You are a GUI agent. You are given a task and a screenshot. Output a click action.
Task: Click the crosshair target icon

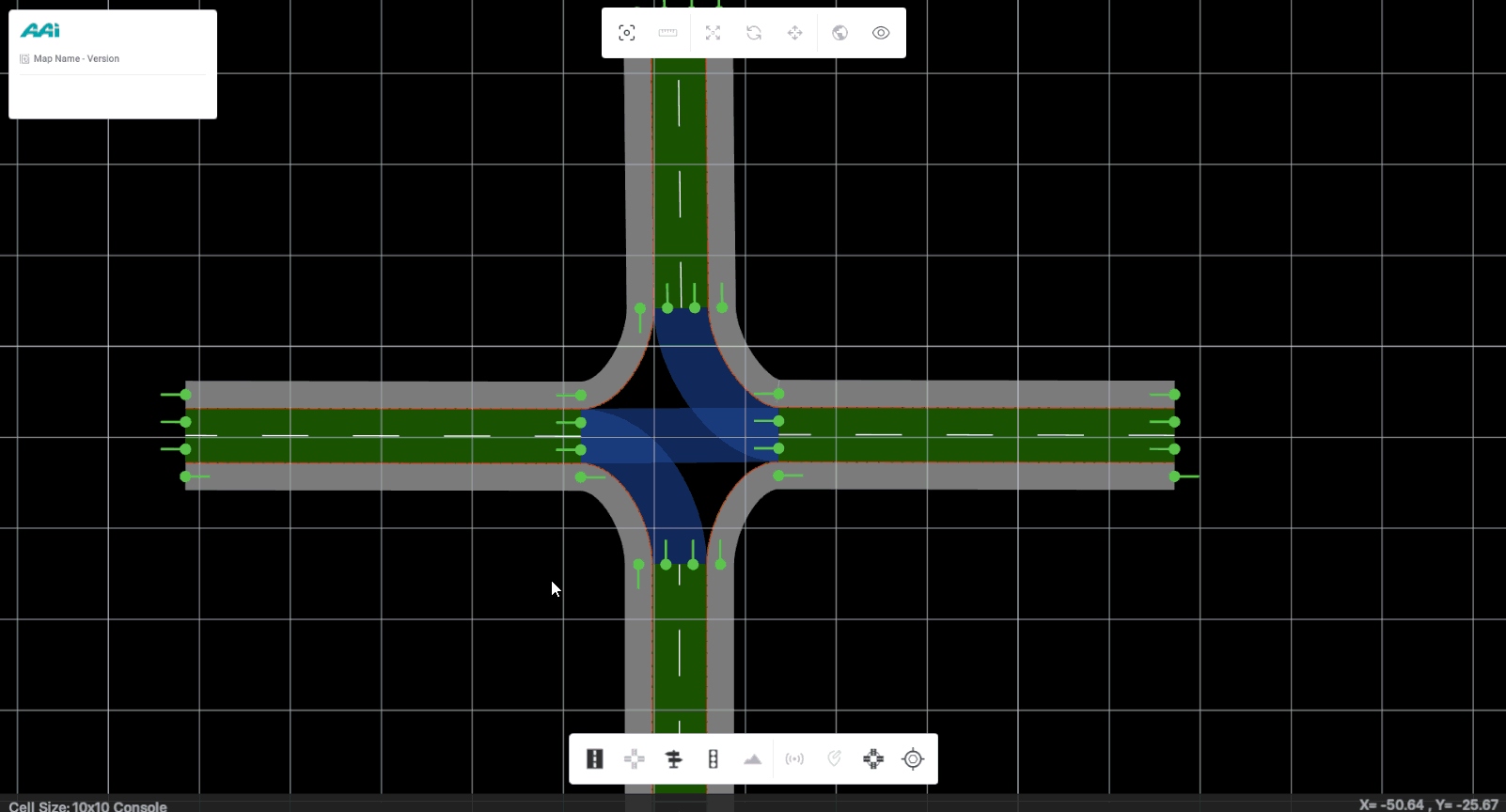913,759
